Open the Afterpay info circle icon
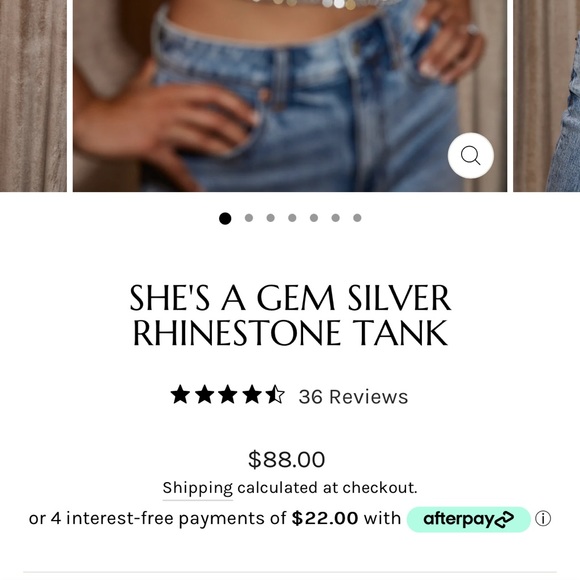The image size is (580, 580). pos(543,519)
